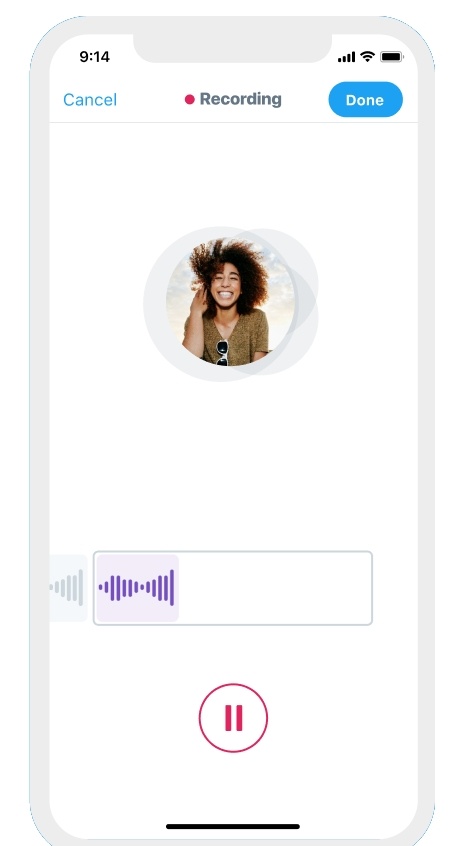
Task: Tap the phone notch cutout
Action: tap(232, 47)
